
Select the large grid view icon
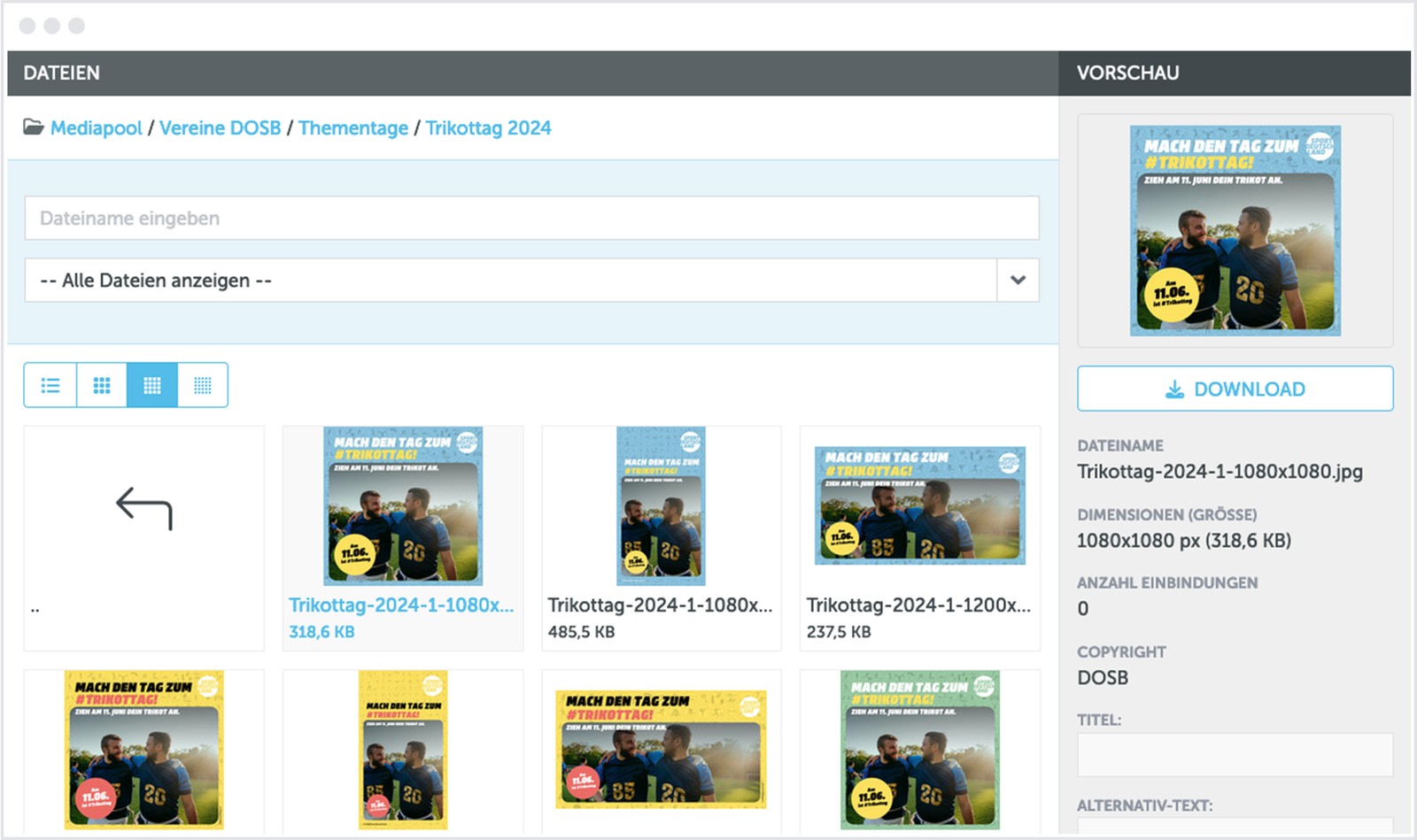102,385
